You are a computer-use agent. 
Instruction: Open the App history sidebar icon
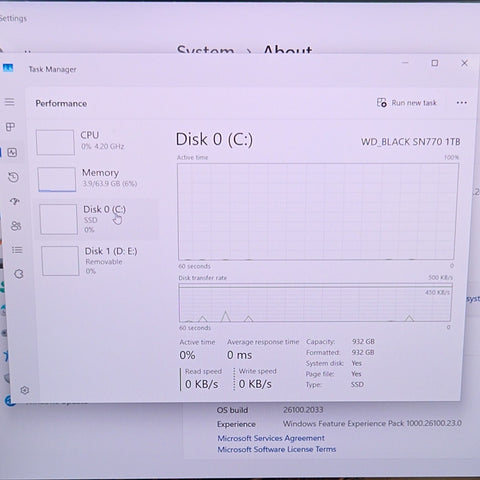[x=14, y=177]
